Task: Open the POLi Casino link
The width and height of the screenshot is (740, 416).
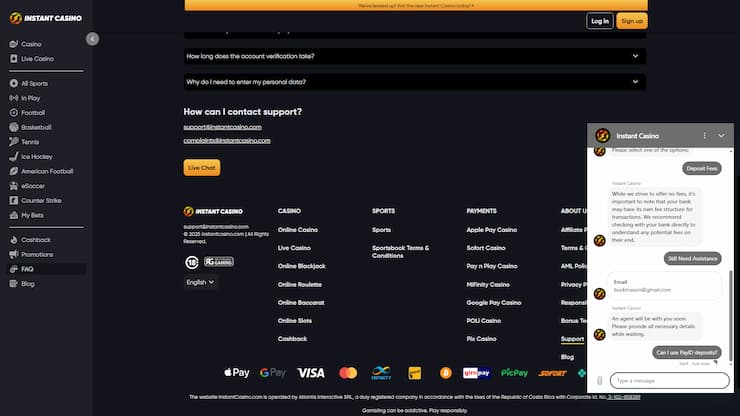Action: click(484, 321)
